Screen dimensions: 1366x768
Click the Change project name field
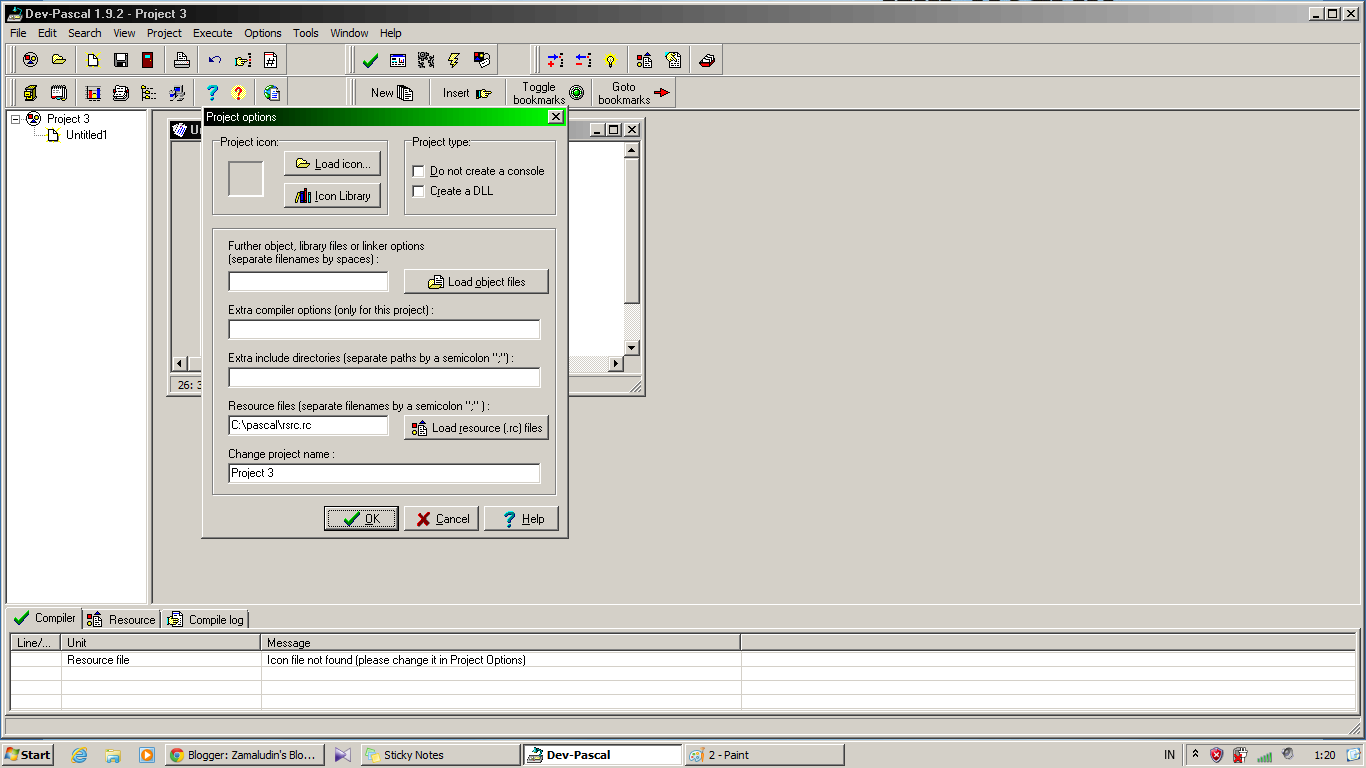point(384,474)
